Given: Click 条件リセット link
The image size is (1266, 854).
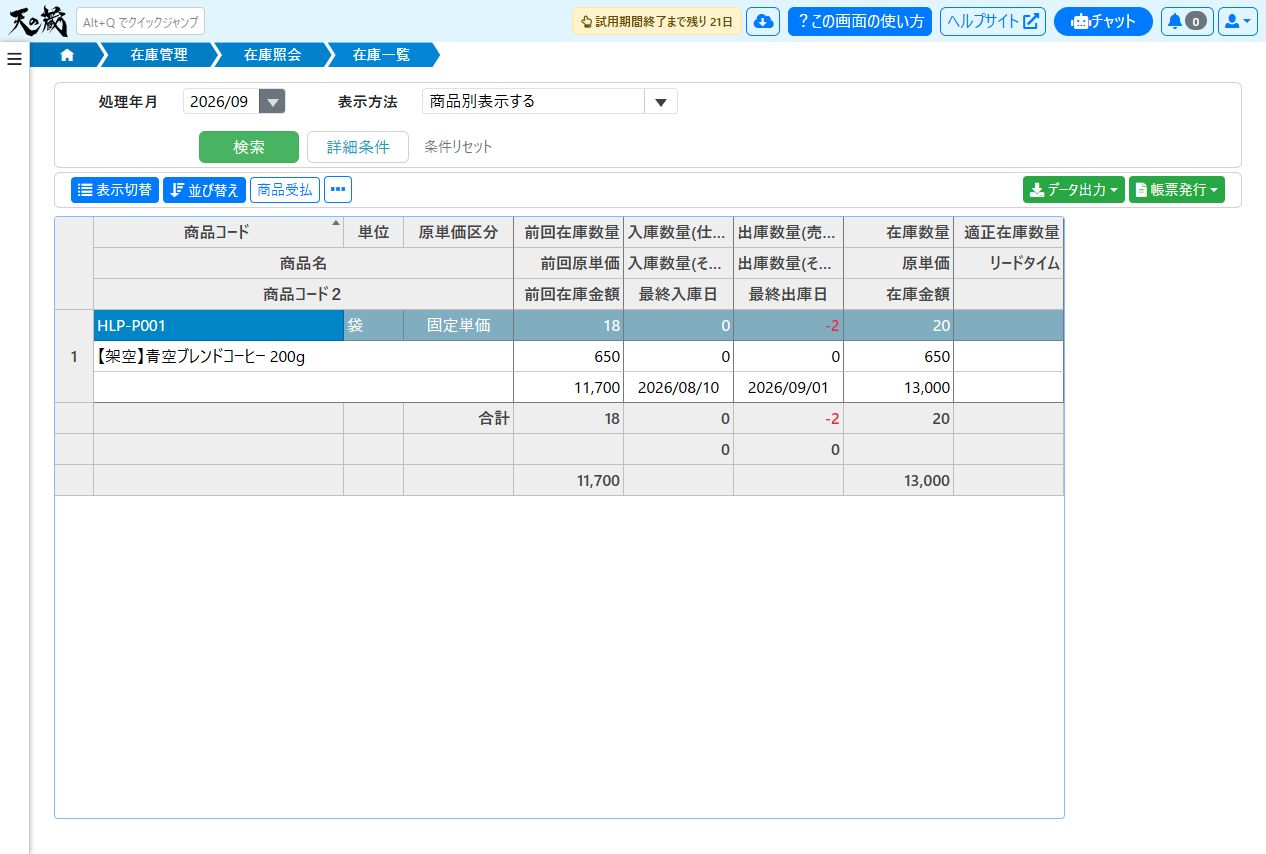Looking at the screenshot, I should pyautogui.click(x=458, y=147).
